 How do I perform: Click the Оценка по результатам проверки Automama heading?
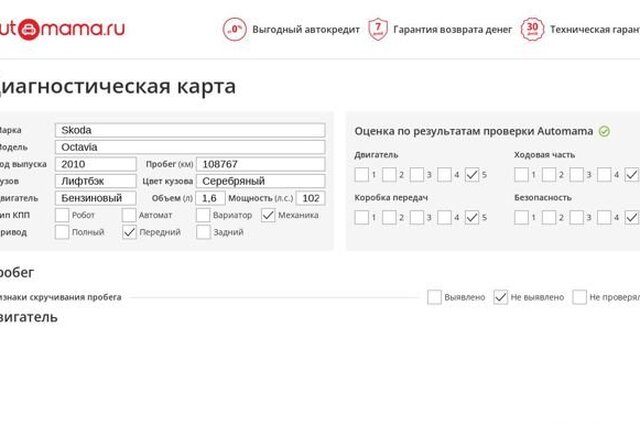[473, 131]
